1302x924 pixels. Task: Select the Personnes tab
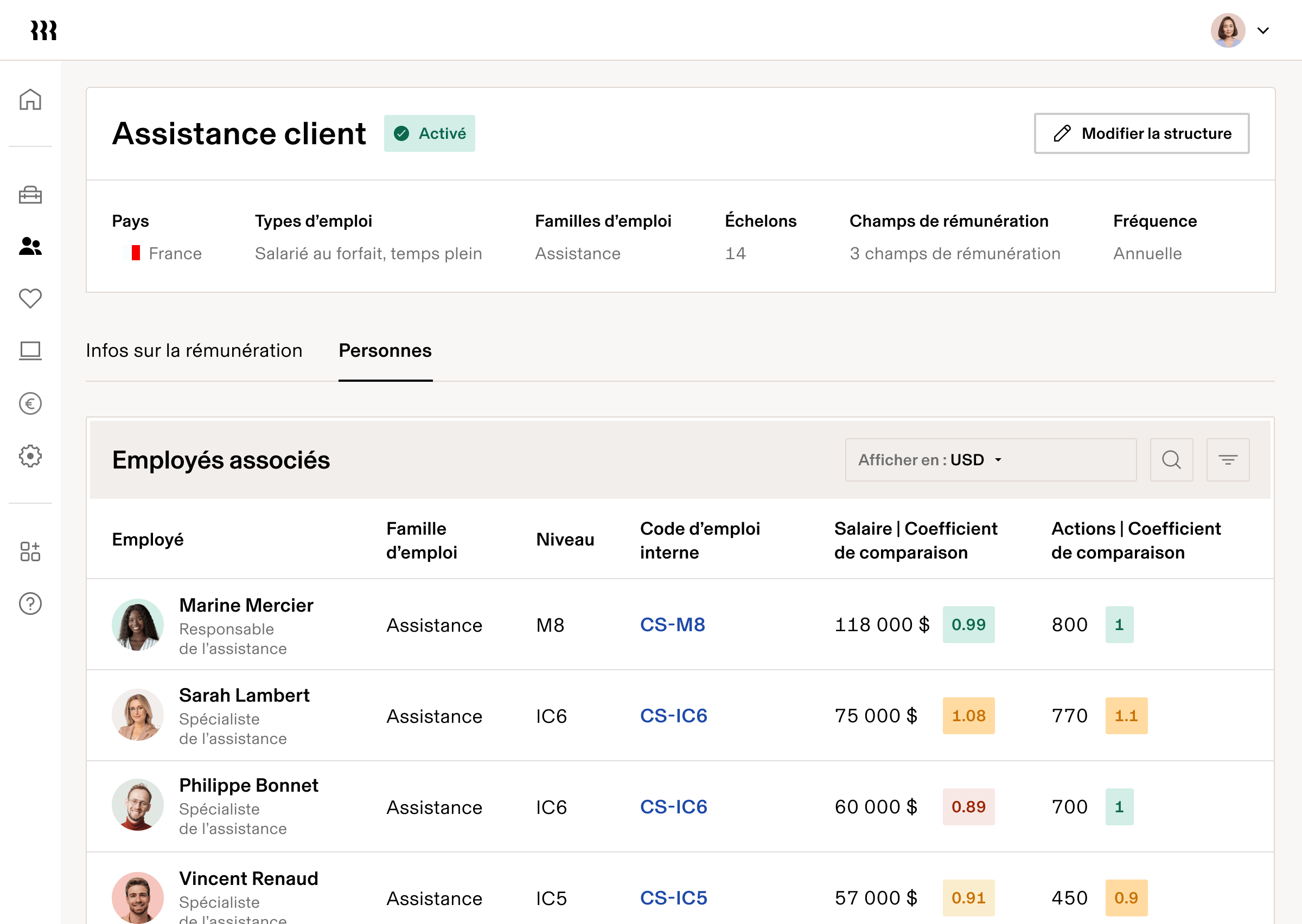[x=385, y=350]
